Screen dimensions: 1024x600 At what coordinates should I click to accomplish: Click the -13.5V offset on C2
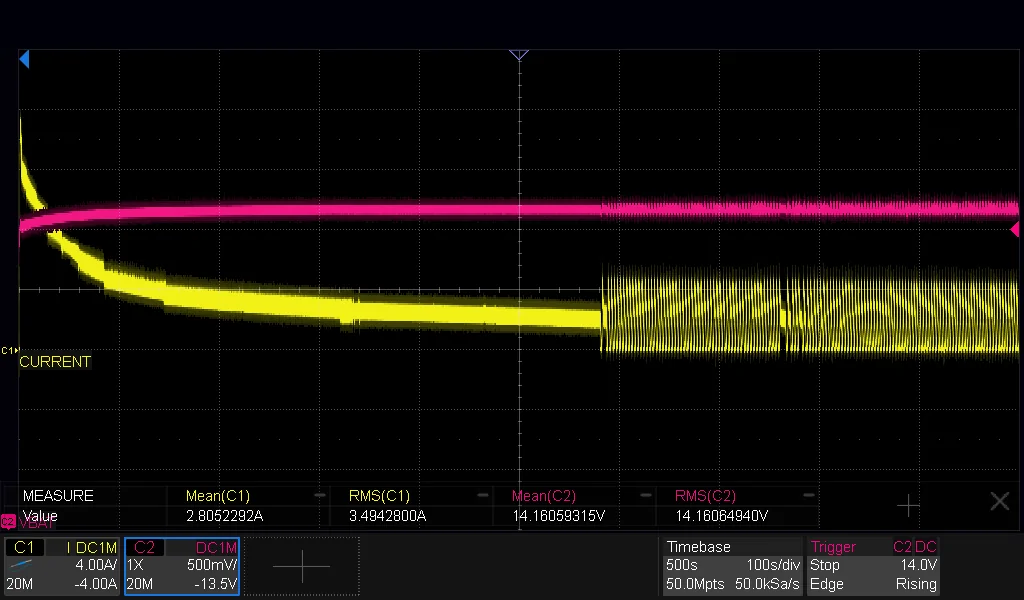point(216,584)
